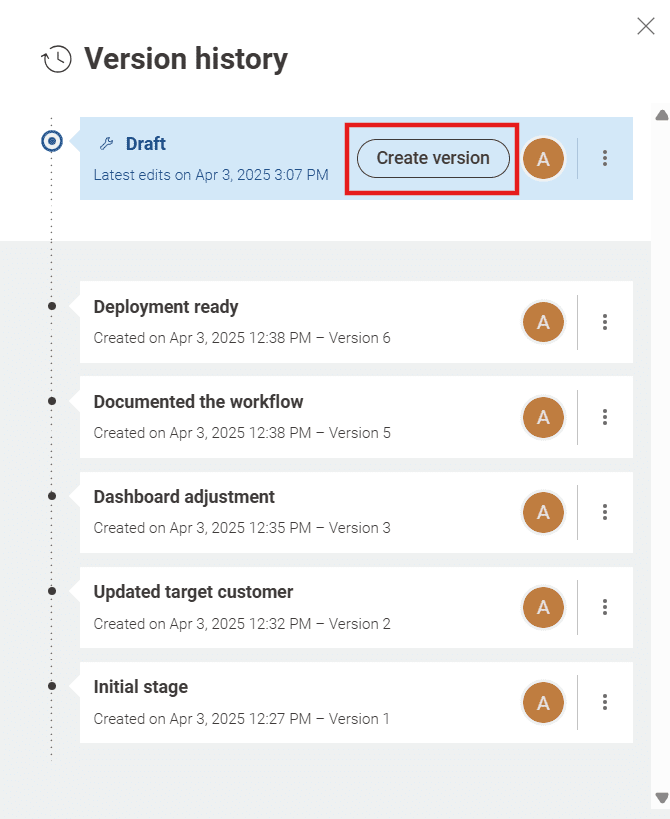Select the Documented the workflow title

pyautogui.click(x=198, y=402)
